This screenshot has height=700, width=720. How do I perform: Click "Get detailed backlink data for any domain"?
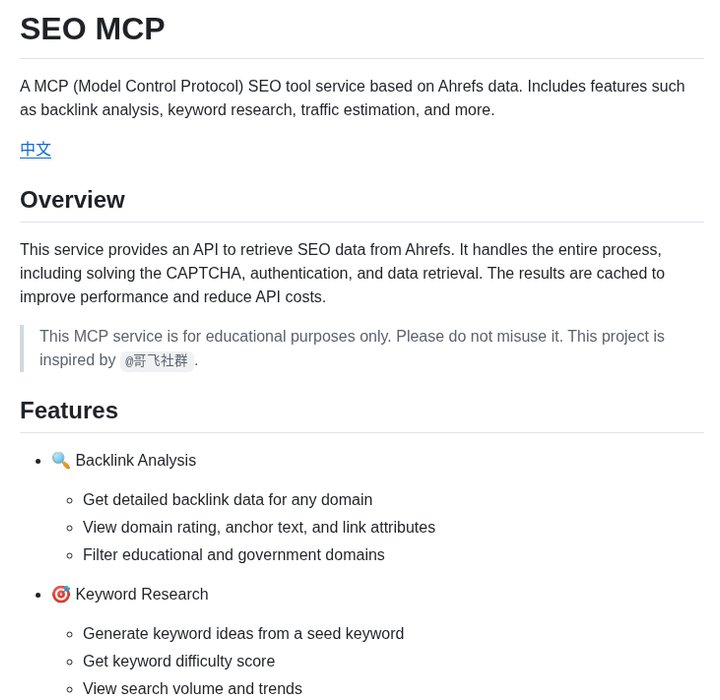coord(227,499)
